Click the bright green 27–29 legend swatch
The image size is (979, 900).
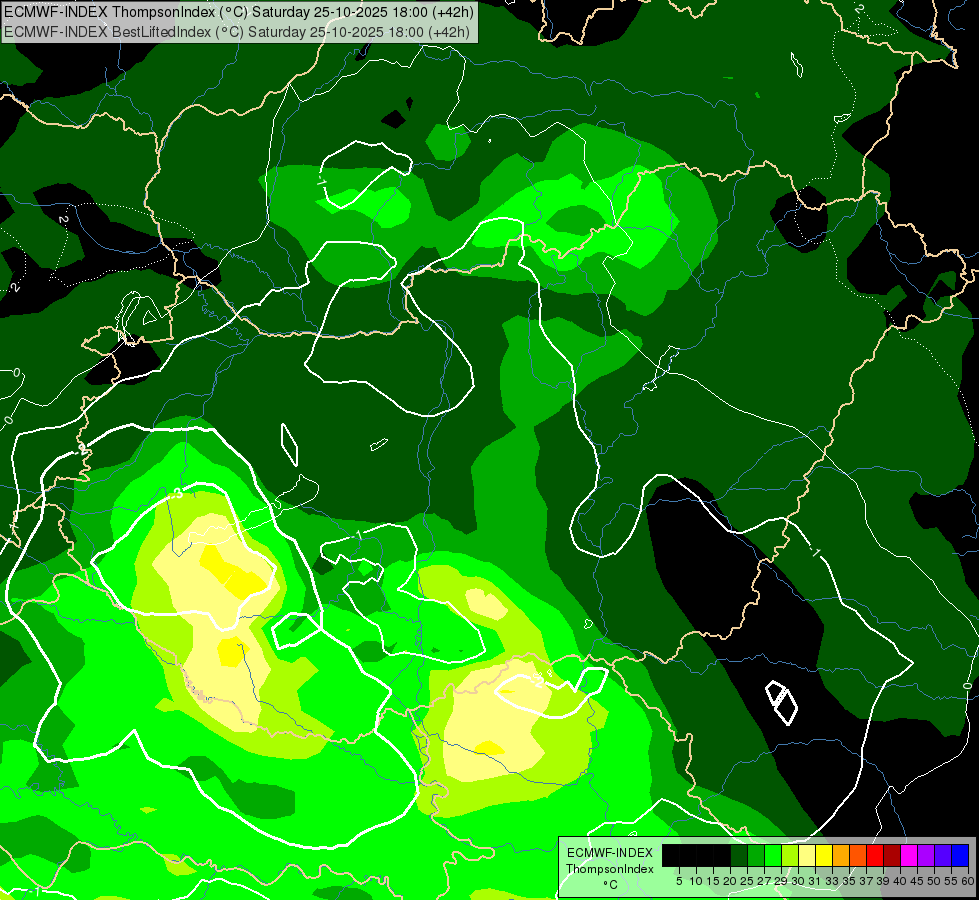click(773, 855)
